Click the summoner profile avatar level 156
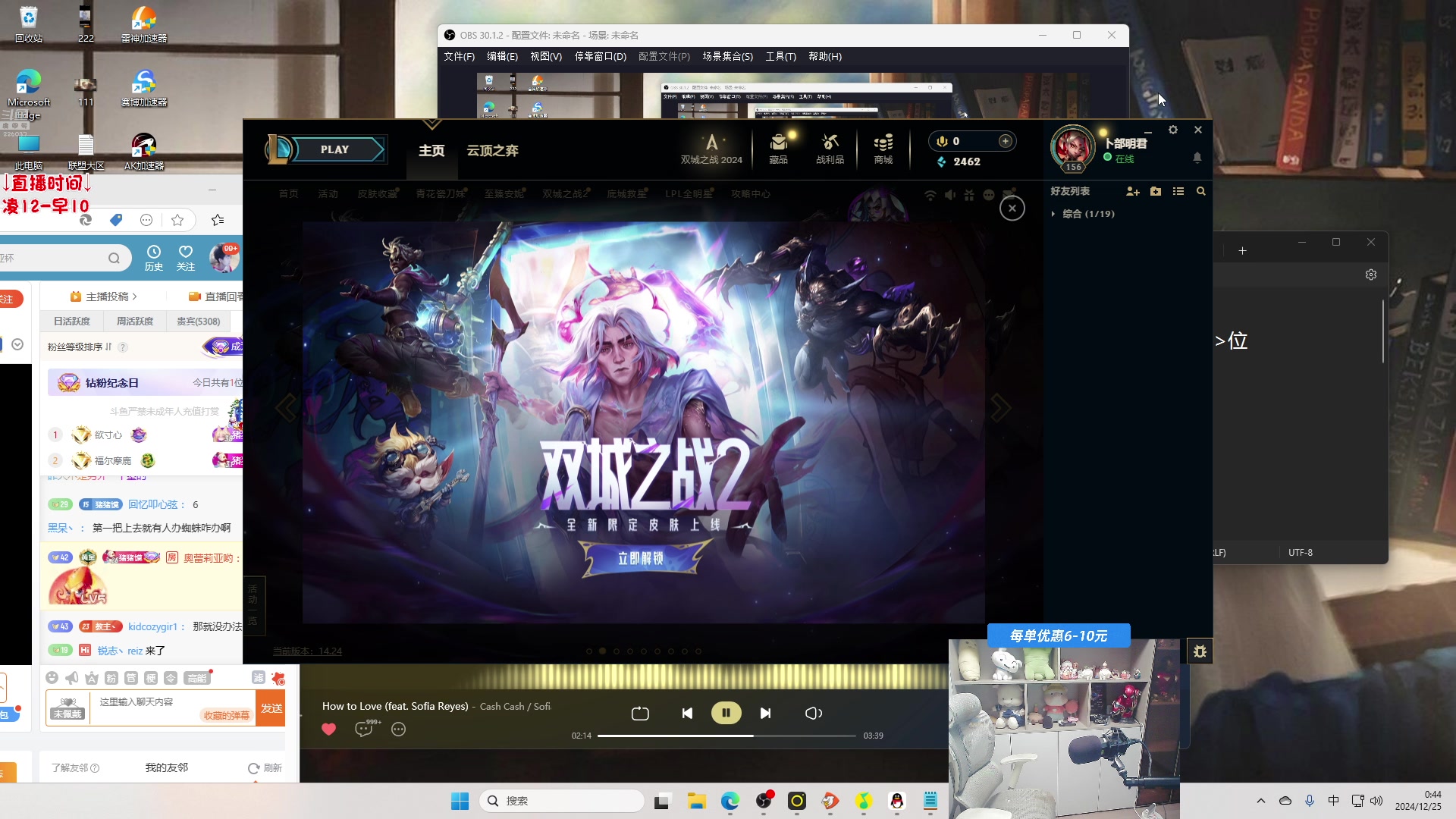Screen dimensions: 1456x819 [x=1072, y=148]
